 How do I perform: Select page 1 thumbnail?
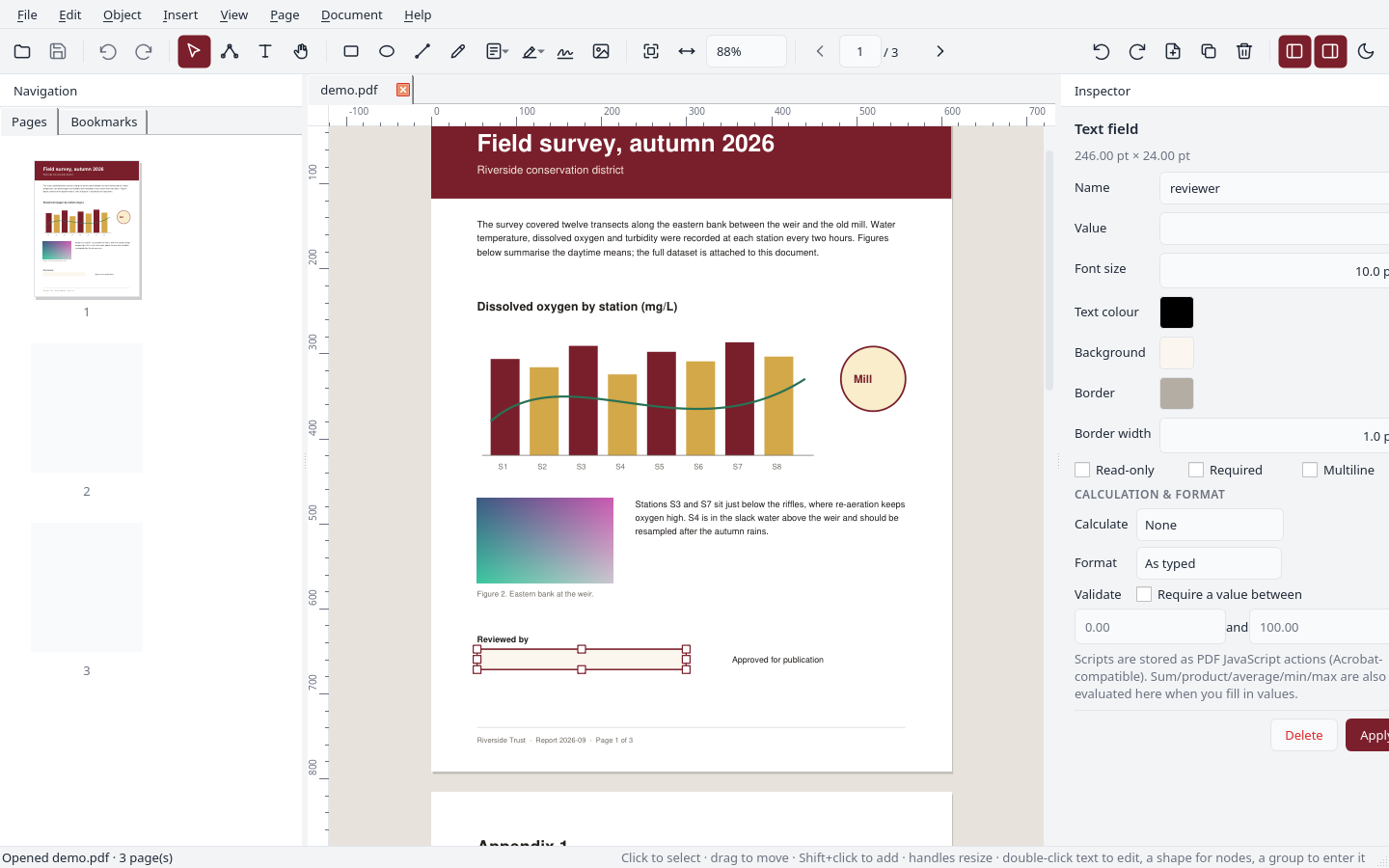click(87, 230)
